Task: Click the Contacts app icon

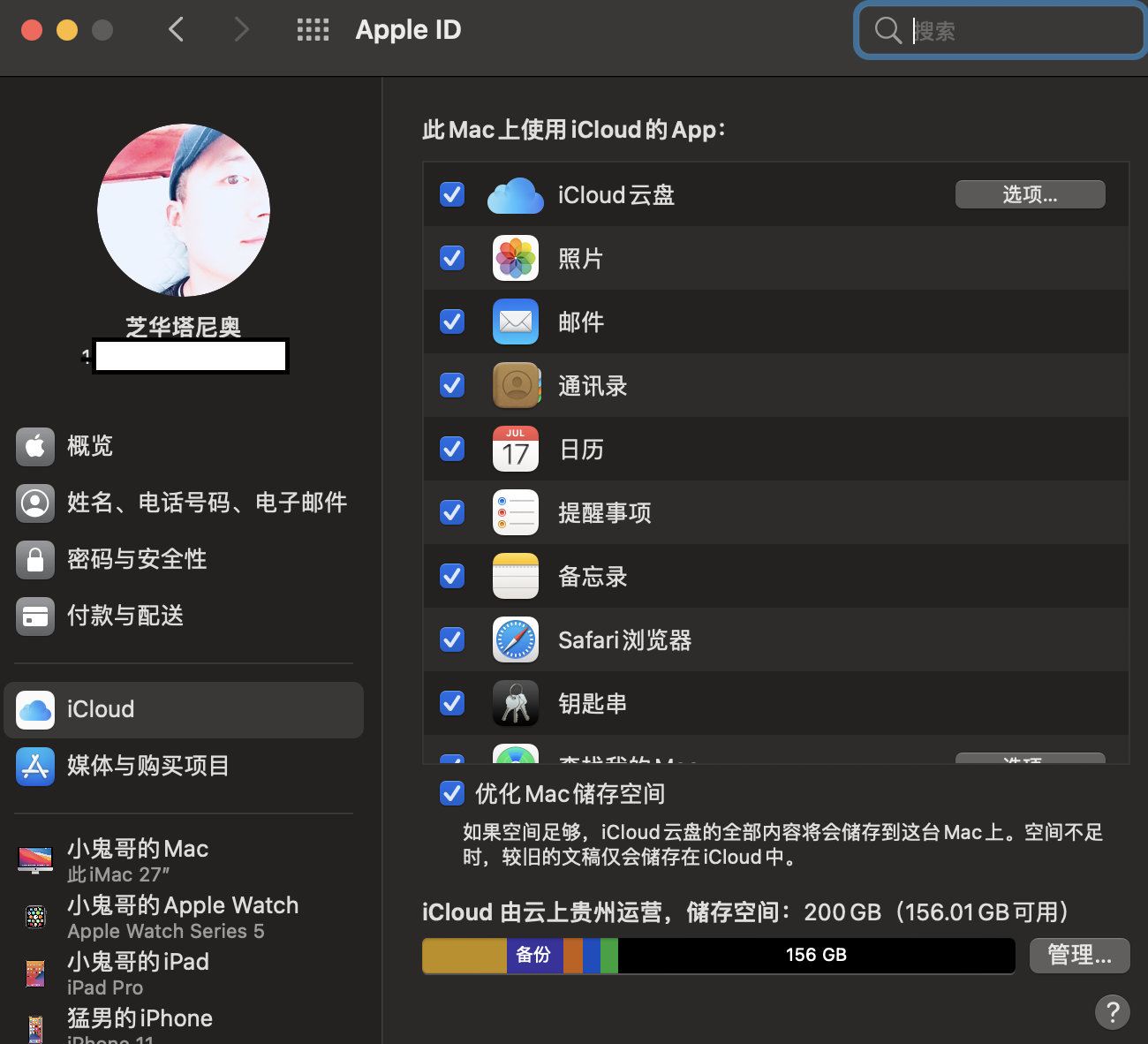Action: click(x=515, y=386)
